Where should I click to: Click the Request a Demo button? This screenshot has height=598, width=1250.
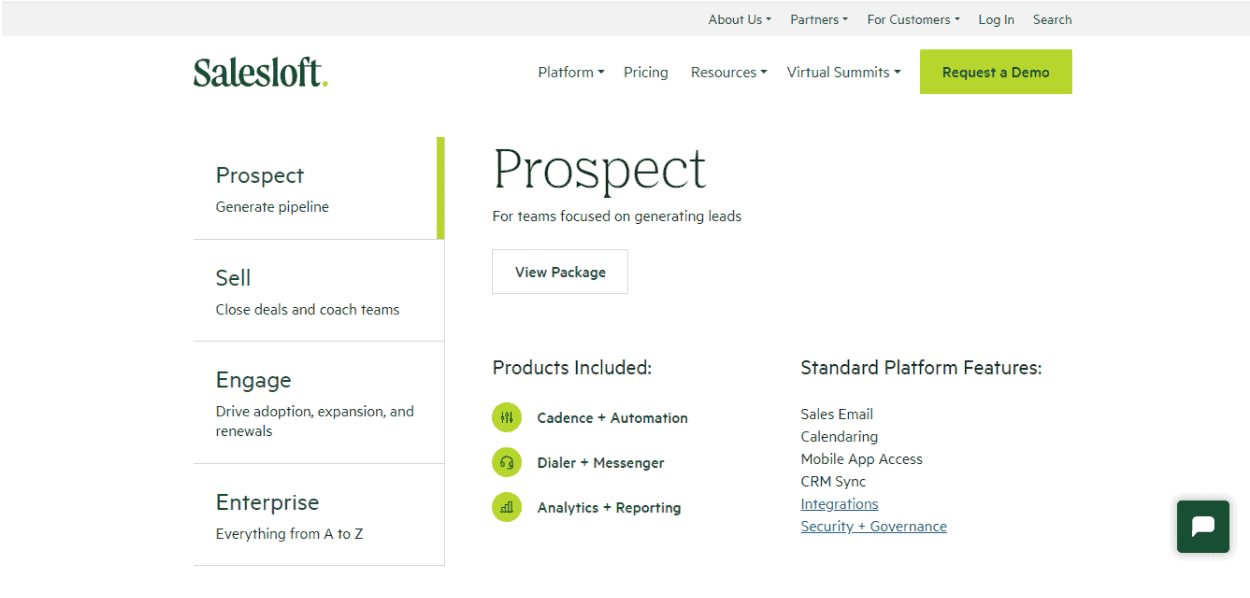coord(996,72)
